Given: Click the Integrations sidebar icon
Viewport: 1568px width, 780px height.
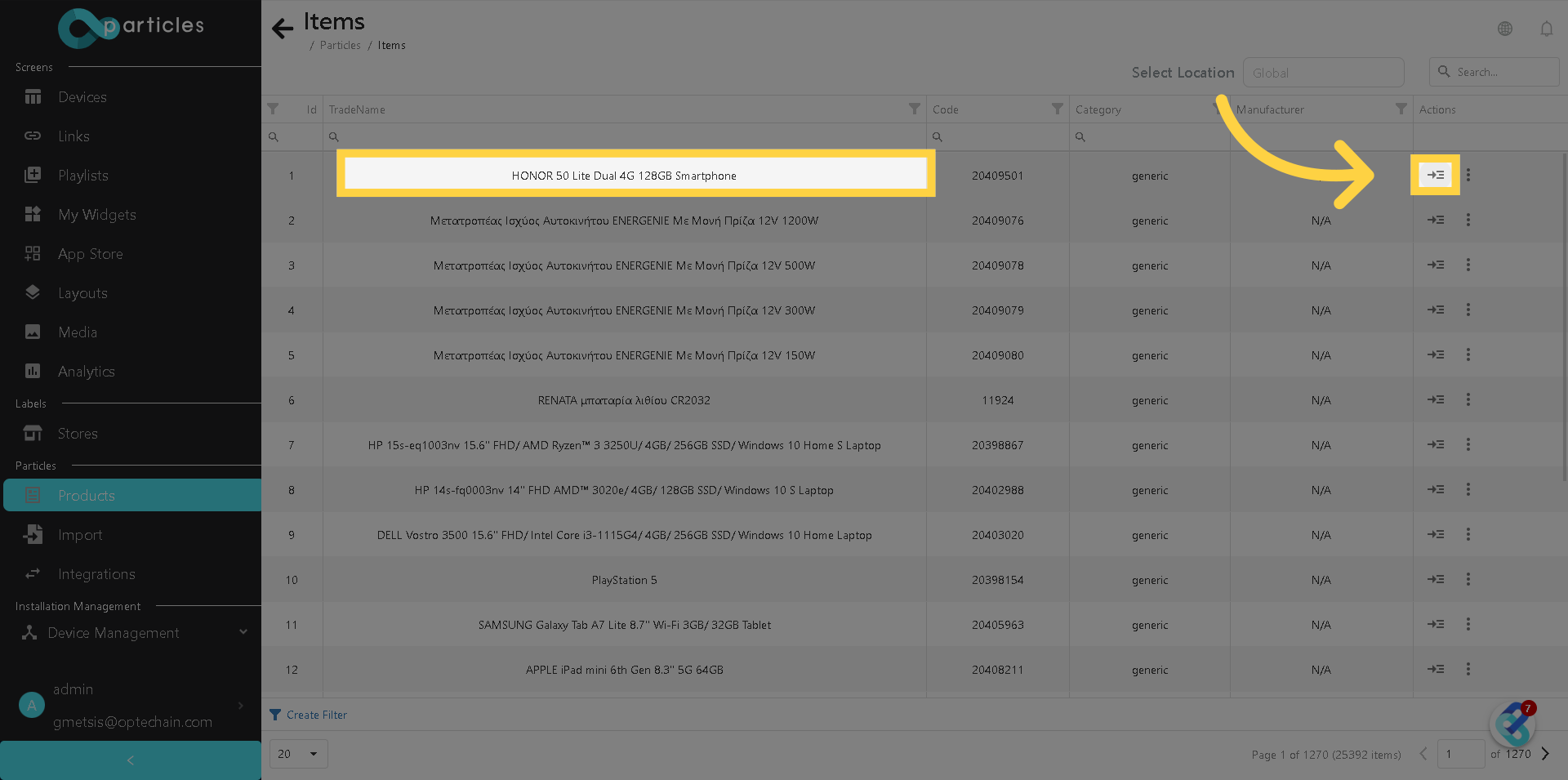Looking at the screenshot, I should 33,573.
